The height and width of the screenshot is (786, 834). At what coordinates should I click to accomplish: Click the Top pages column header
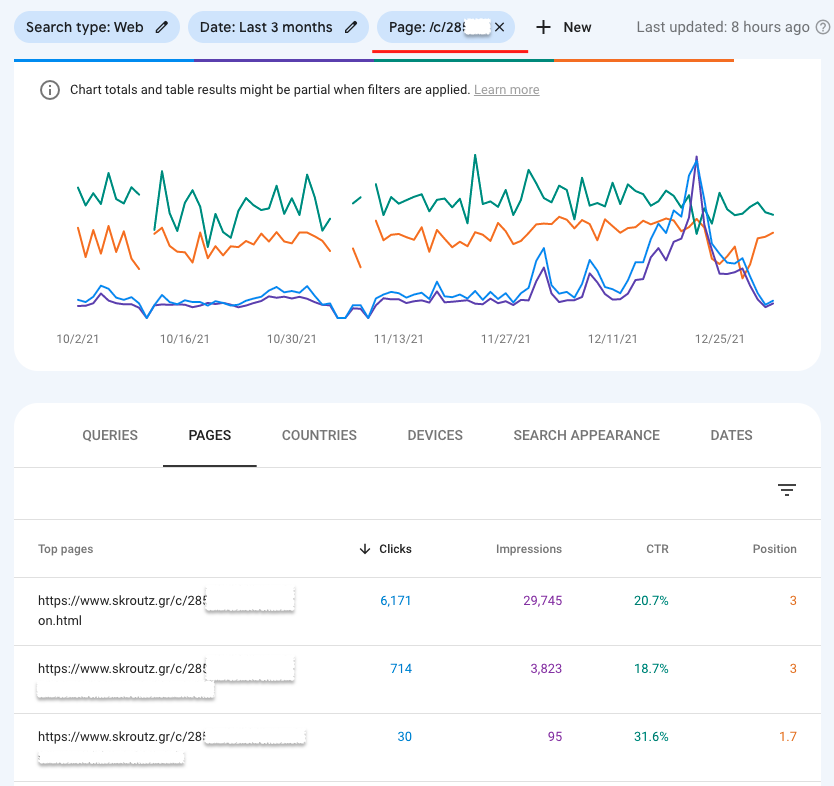tap(65, 549)
